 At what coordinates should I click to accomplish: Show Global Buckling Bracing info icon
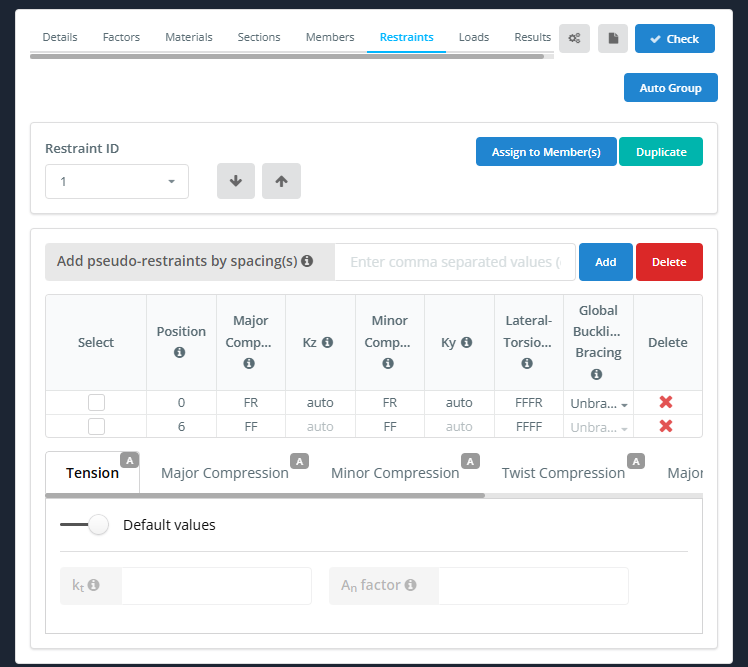click(596, 374)
